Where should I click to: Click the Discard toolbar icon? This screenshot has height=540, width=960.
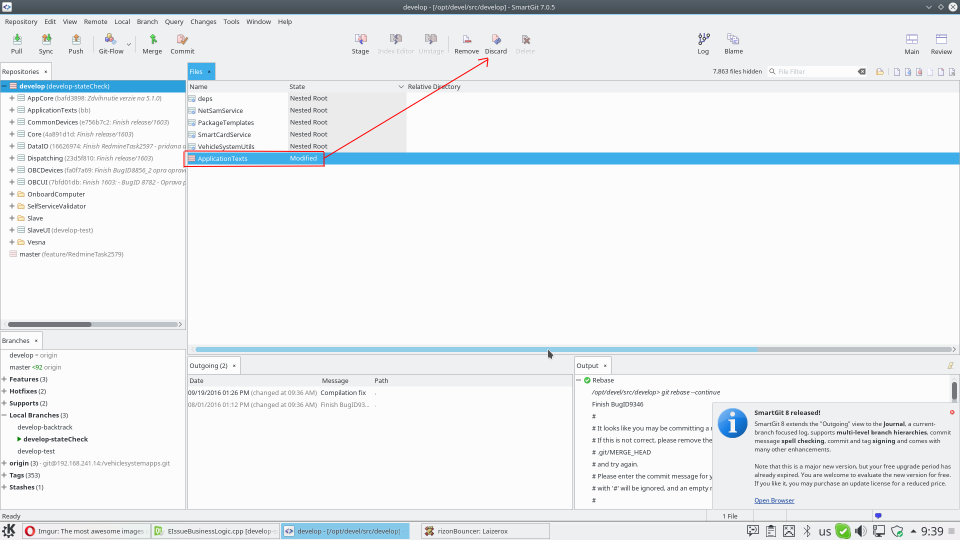[x=496, y=43]
